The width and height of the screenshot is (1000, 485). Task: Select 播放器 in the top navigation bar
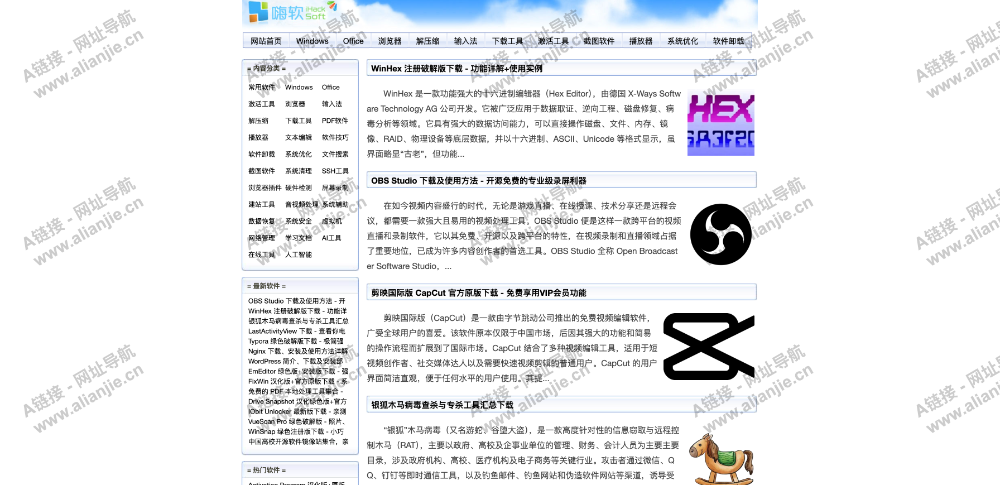(641, 41)
